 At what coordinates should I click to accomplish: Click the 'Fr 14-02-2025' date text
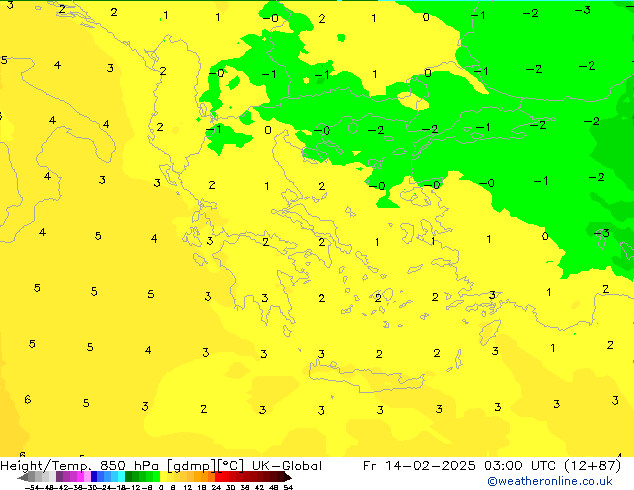(419, 466)
